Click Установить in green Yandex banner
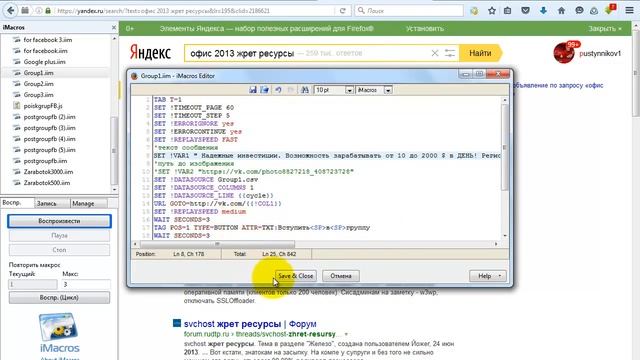This screenshot has height=360, width=640. point(424,29)
